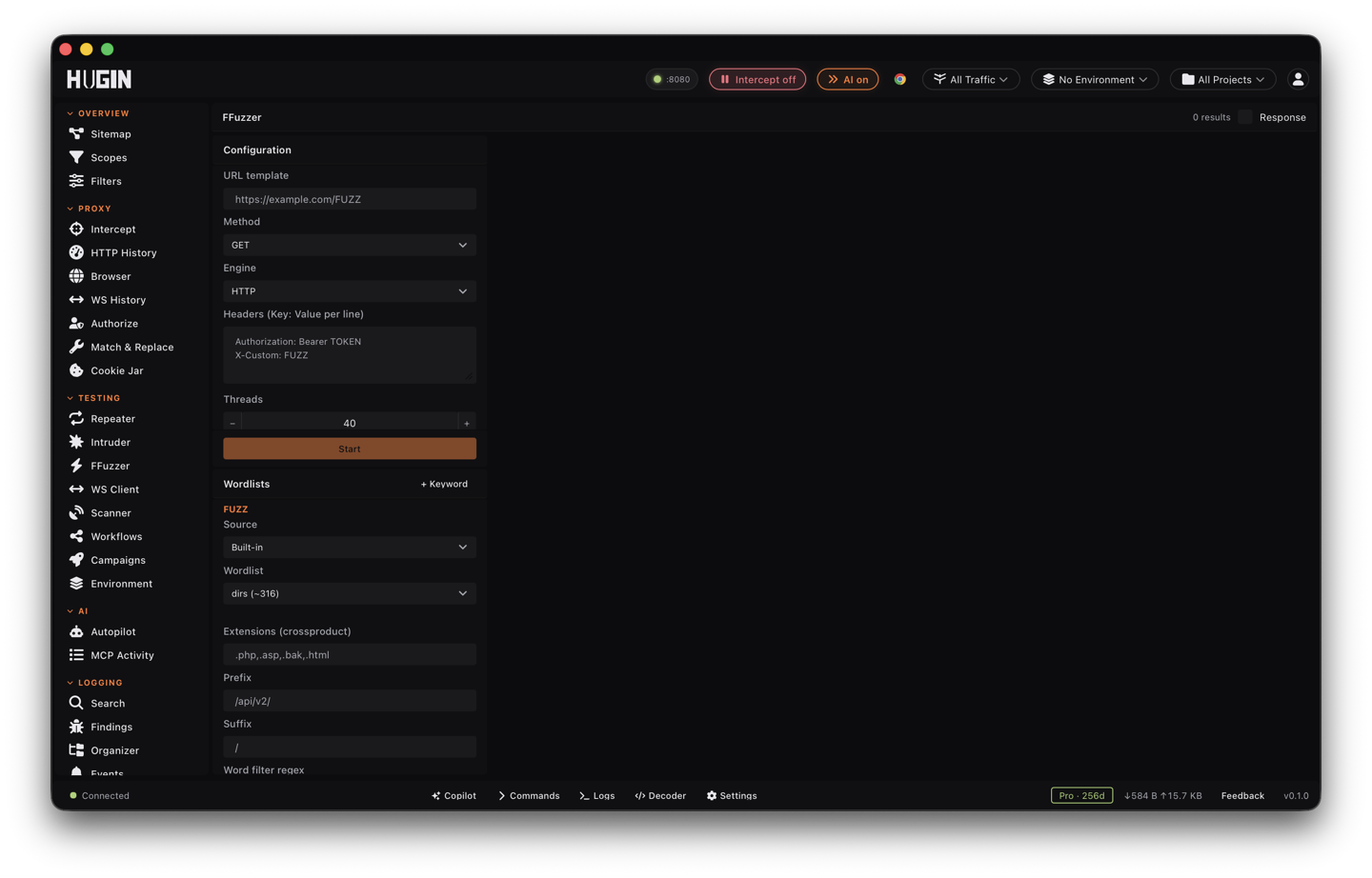Click the Intercept crosshair icon
This screenshot has width=1372, height=878.
point(76,229)
